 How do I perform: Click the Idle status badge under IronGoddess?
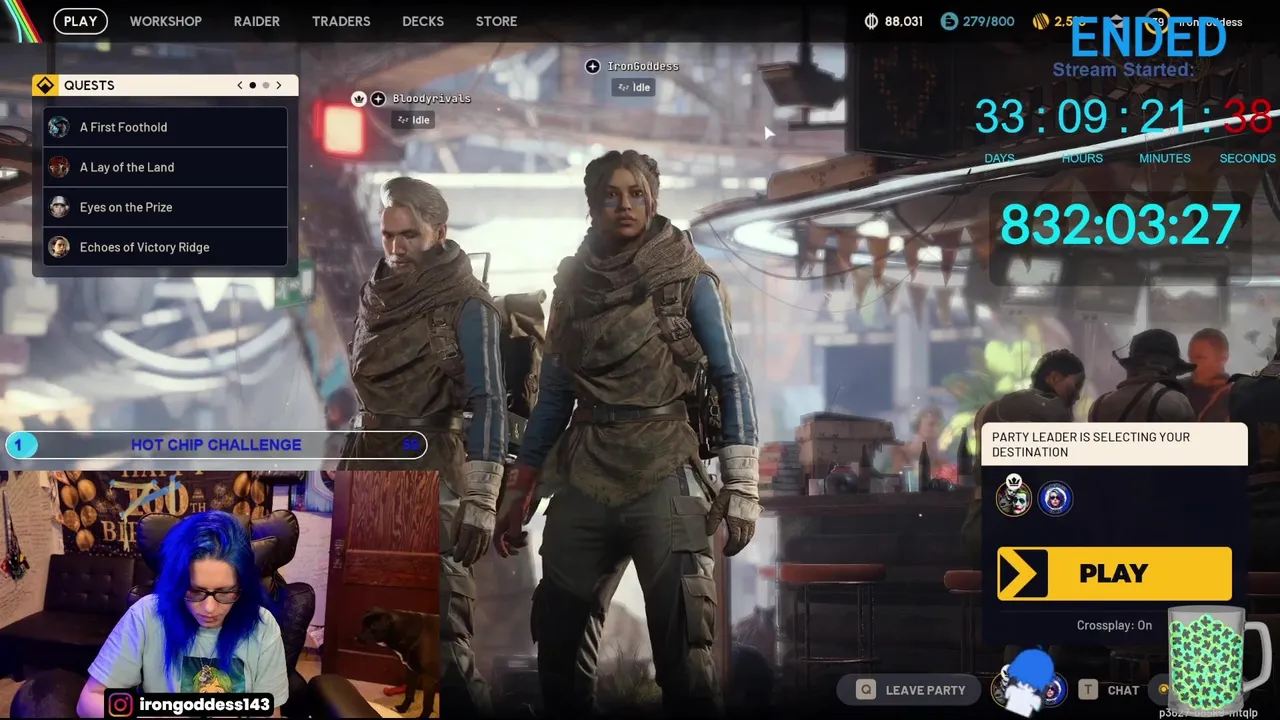[x=634, y=87]
